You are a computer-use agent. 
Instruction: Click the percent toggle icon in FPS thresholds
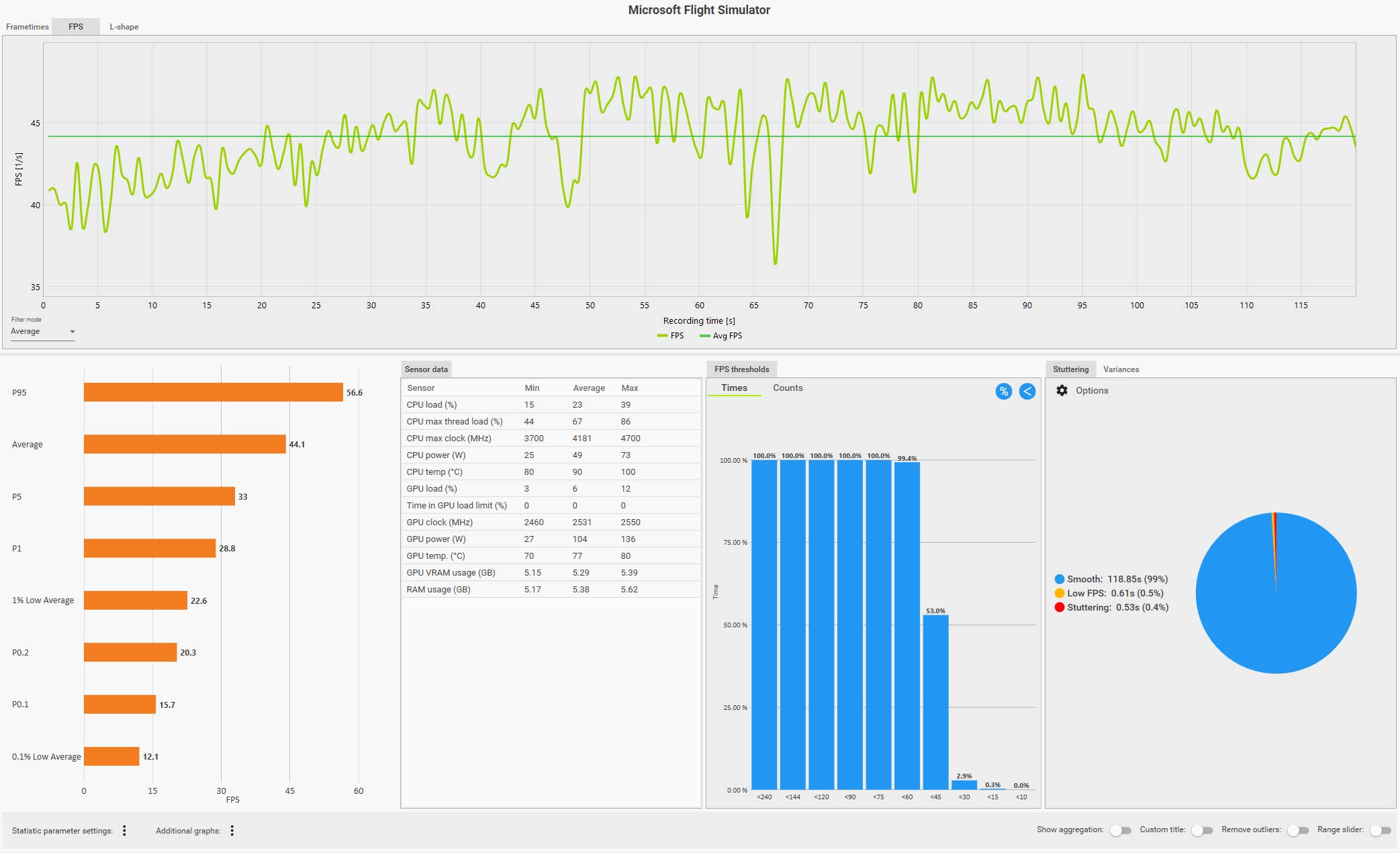(x=1003, y=392)
